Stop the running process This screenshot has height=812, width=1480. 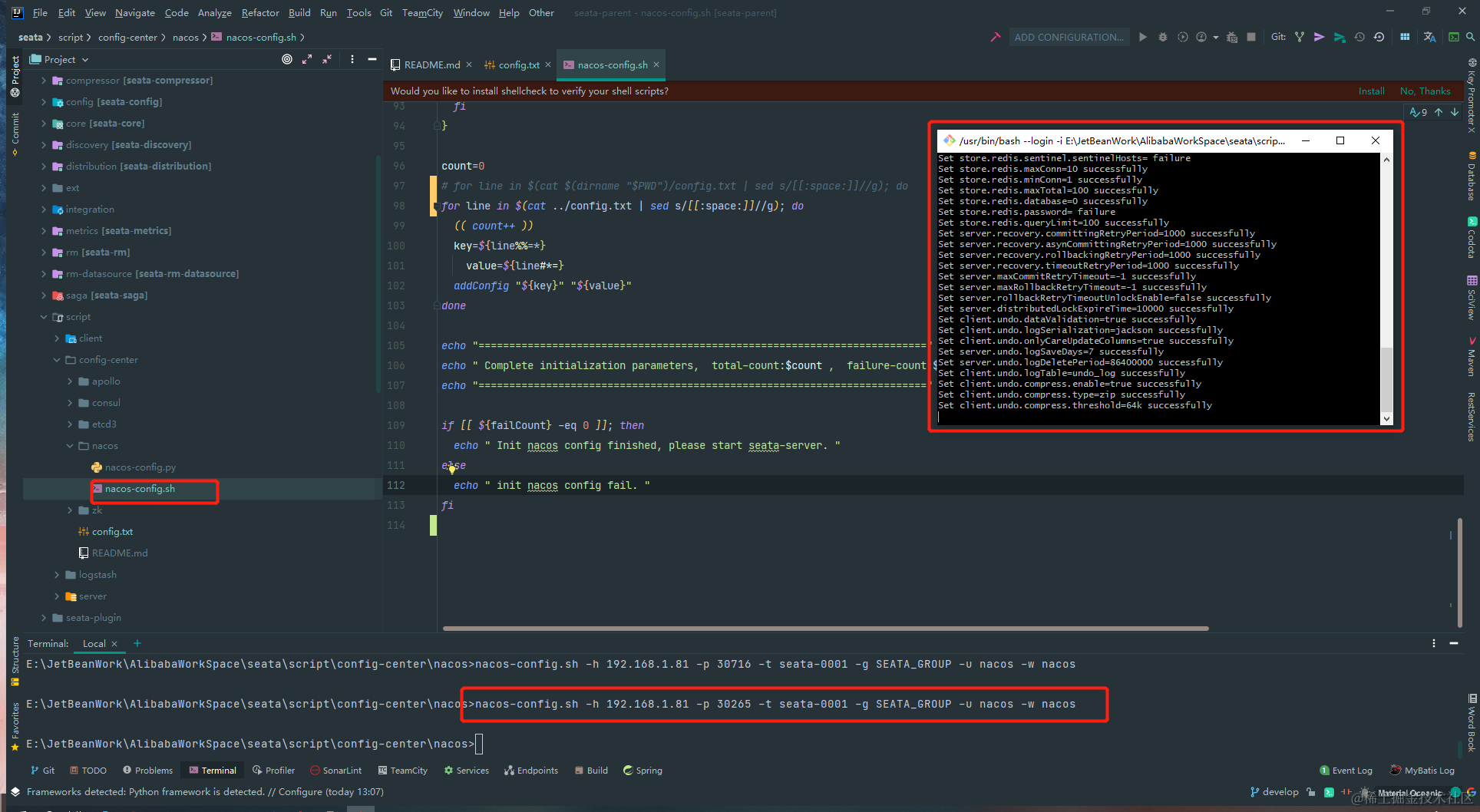tap(1251, 37)
